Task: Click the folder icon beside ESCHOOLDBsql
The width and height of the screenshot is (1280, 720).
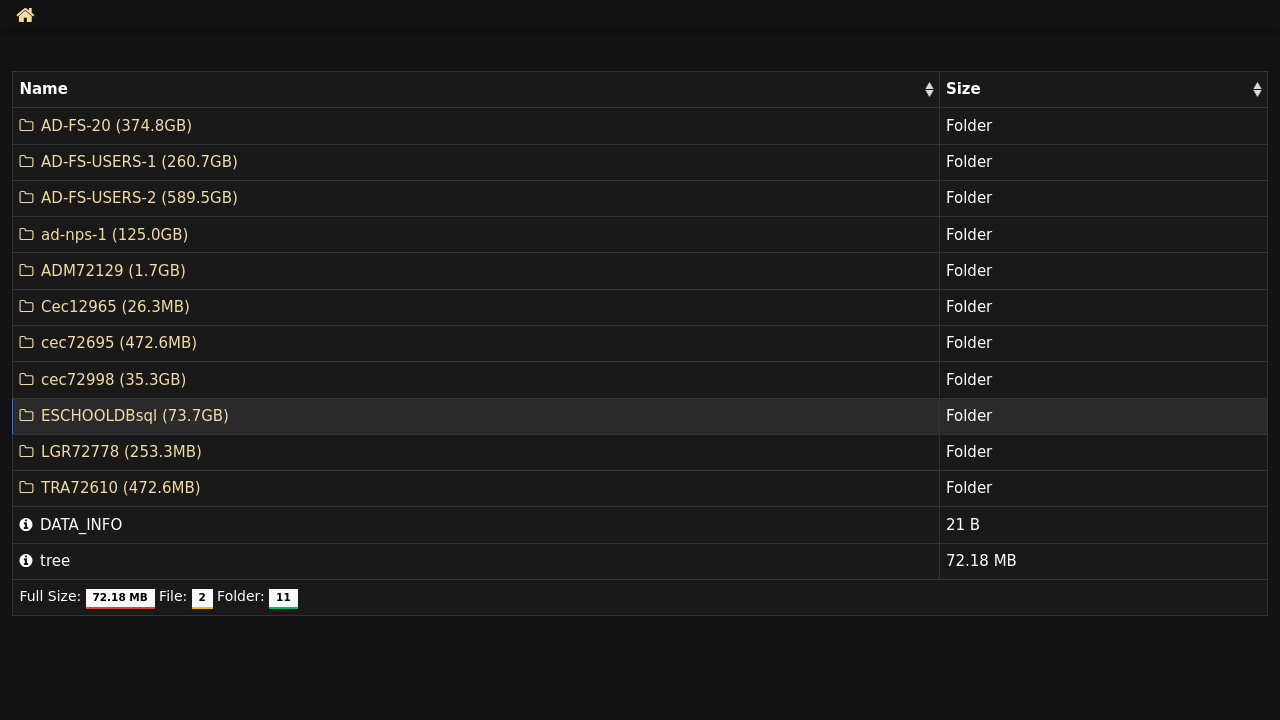Action: (27, 416)
